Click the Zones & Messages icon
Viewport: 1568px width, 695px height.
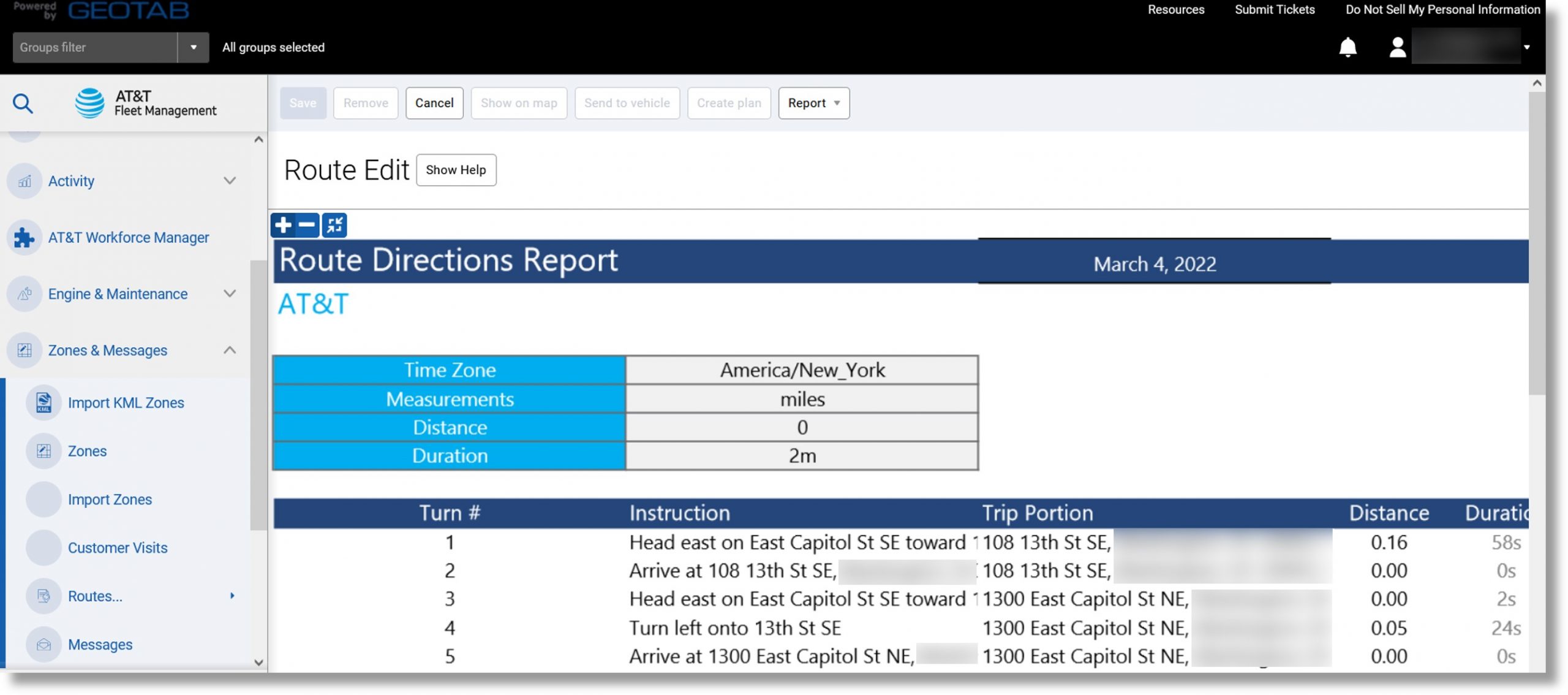coord(24,350)
